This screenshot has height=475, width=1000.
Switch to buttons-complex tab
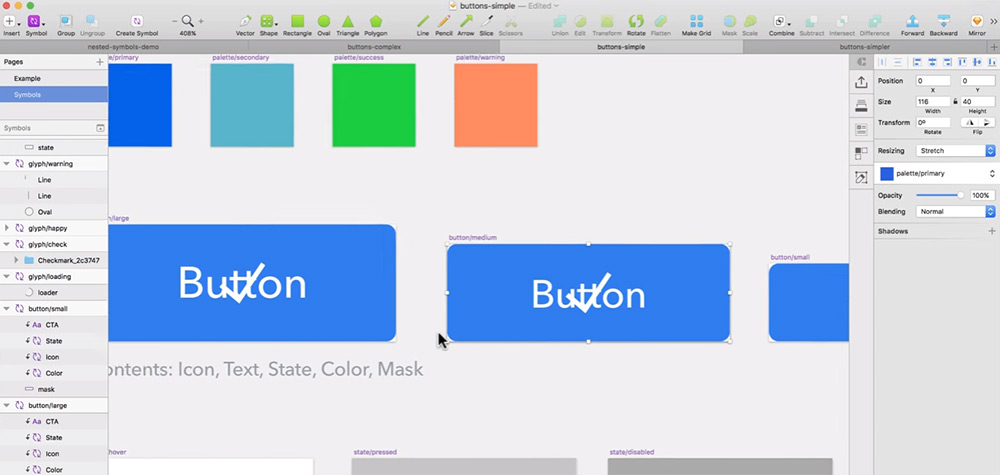point(374,47)
